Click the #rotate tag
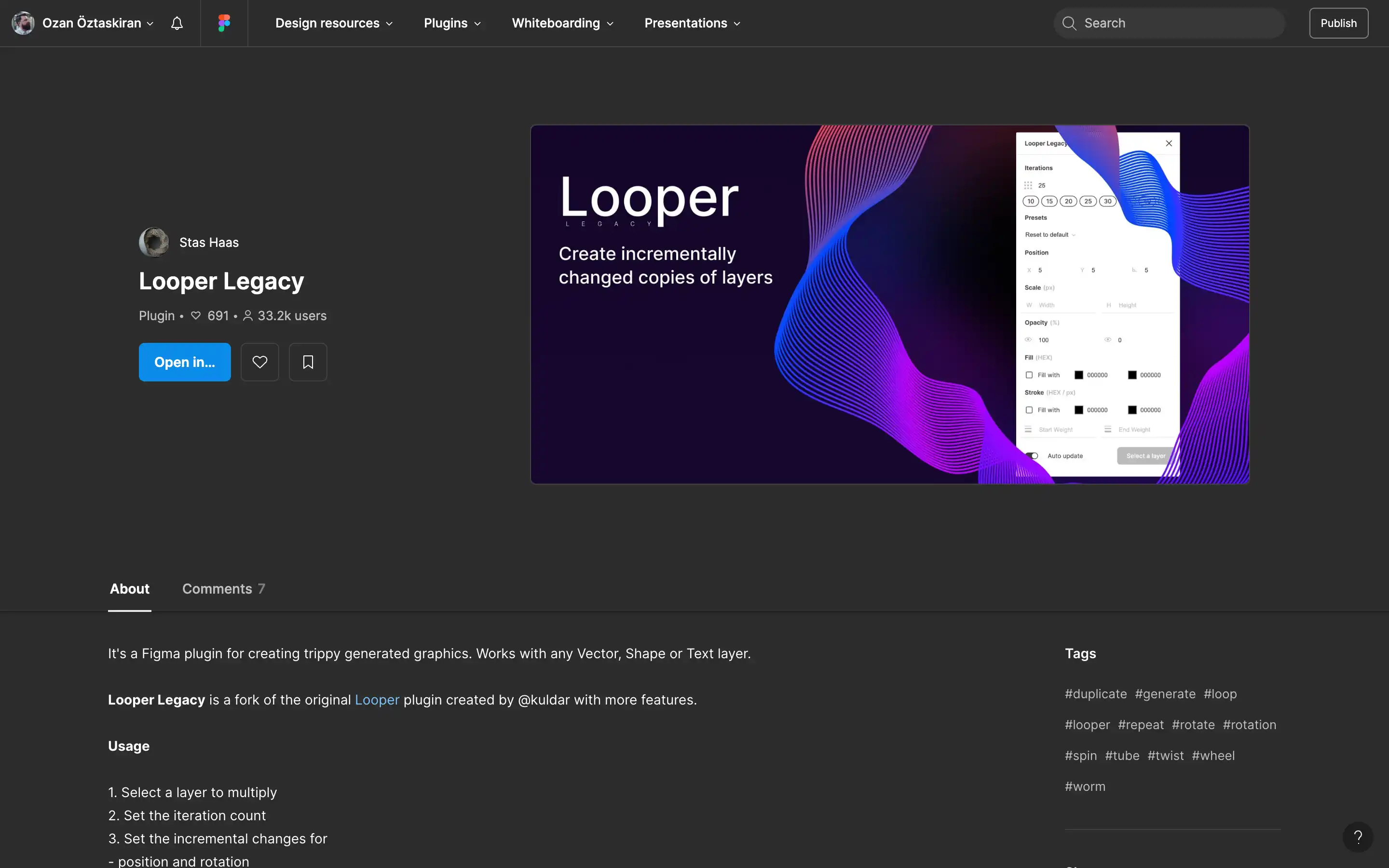Image resolution: width=1389 pixels, height=868 pixels. pos(1193,725)
